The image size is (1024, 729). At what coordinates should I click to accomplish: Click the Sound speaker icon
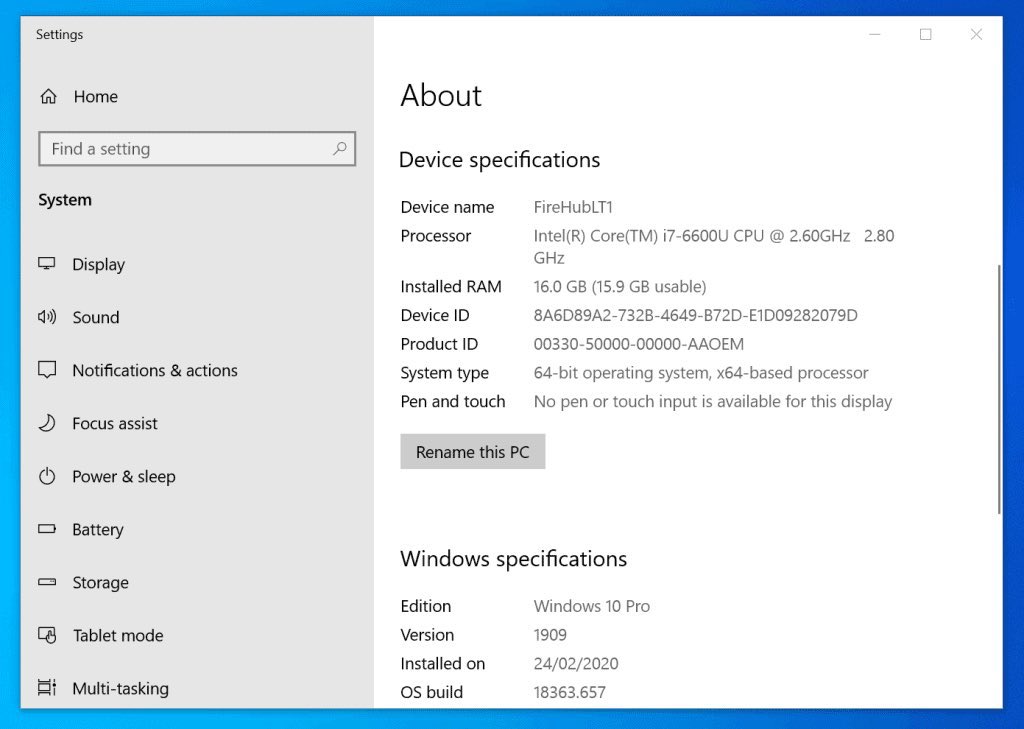coord(47,317)
